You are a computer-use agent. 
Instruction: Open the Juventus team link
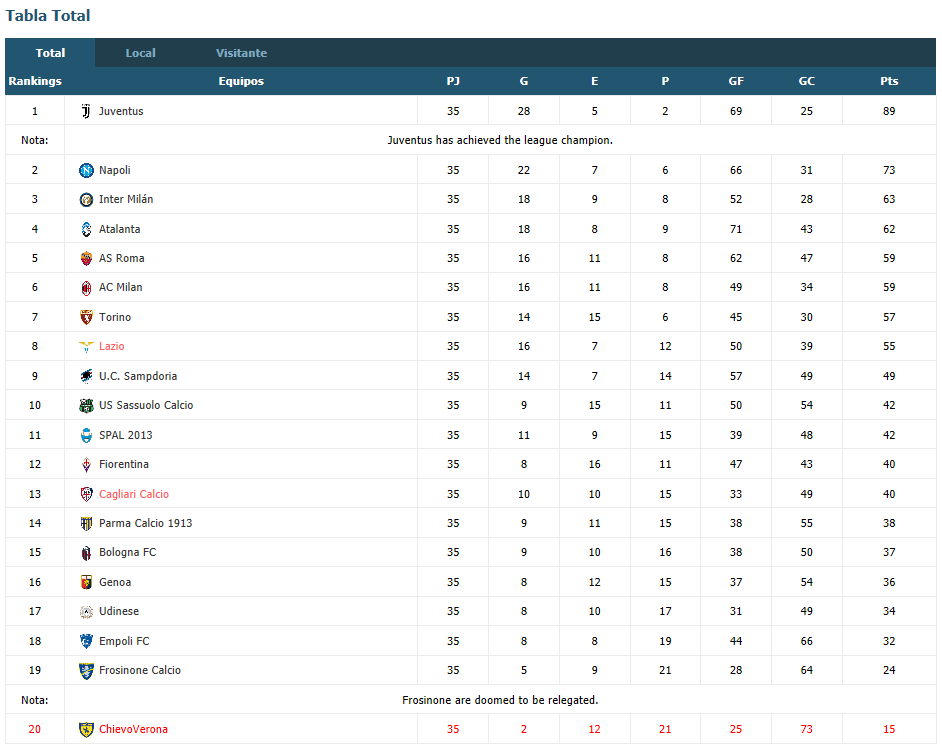pos(121,111)
